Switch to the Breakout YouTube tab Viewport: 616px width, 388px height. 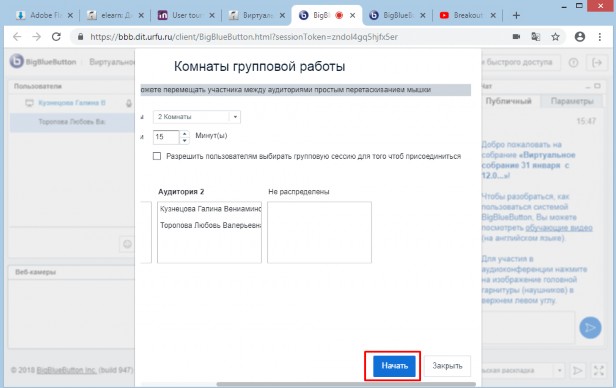(468, 15)
